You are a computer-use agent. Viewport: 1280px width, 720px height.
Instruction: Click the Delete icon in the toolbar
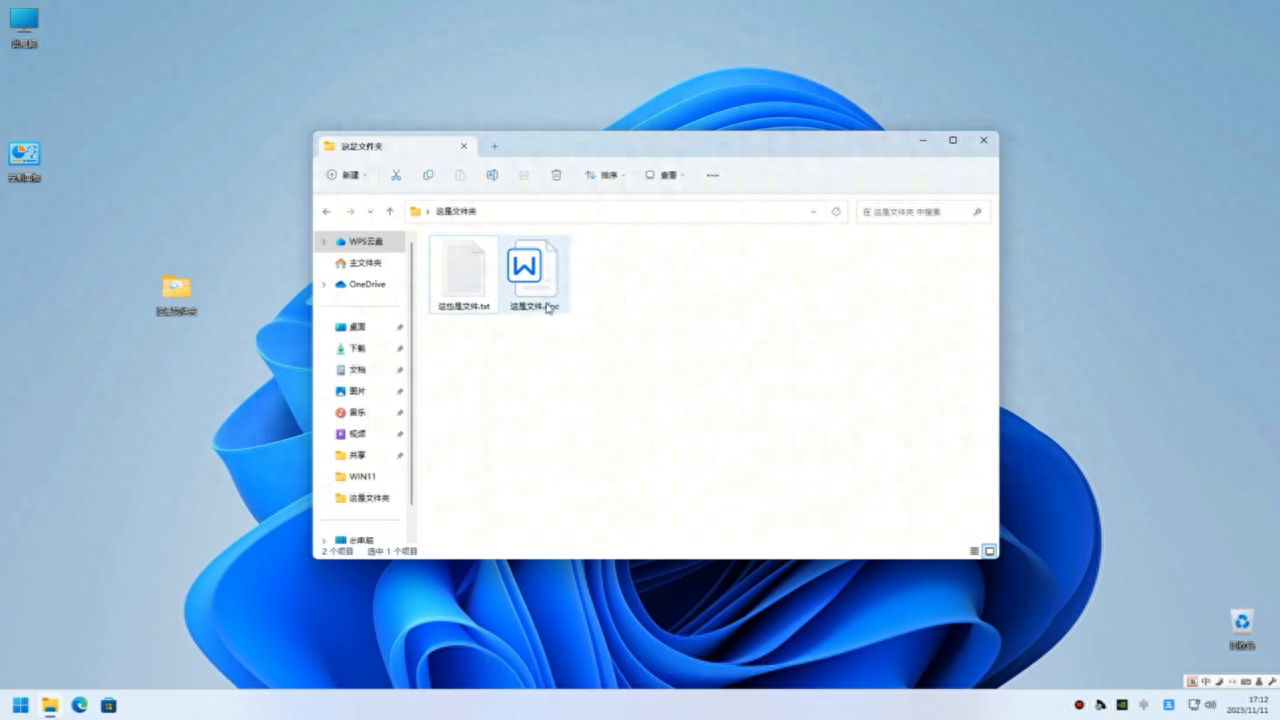(556, 175)
